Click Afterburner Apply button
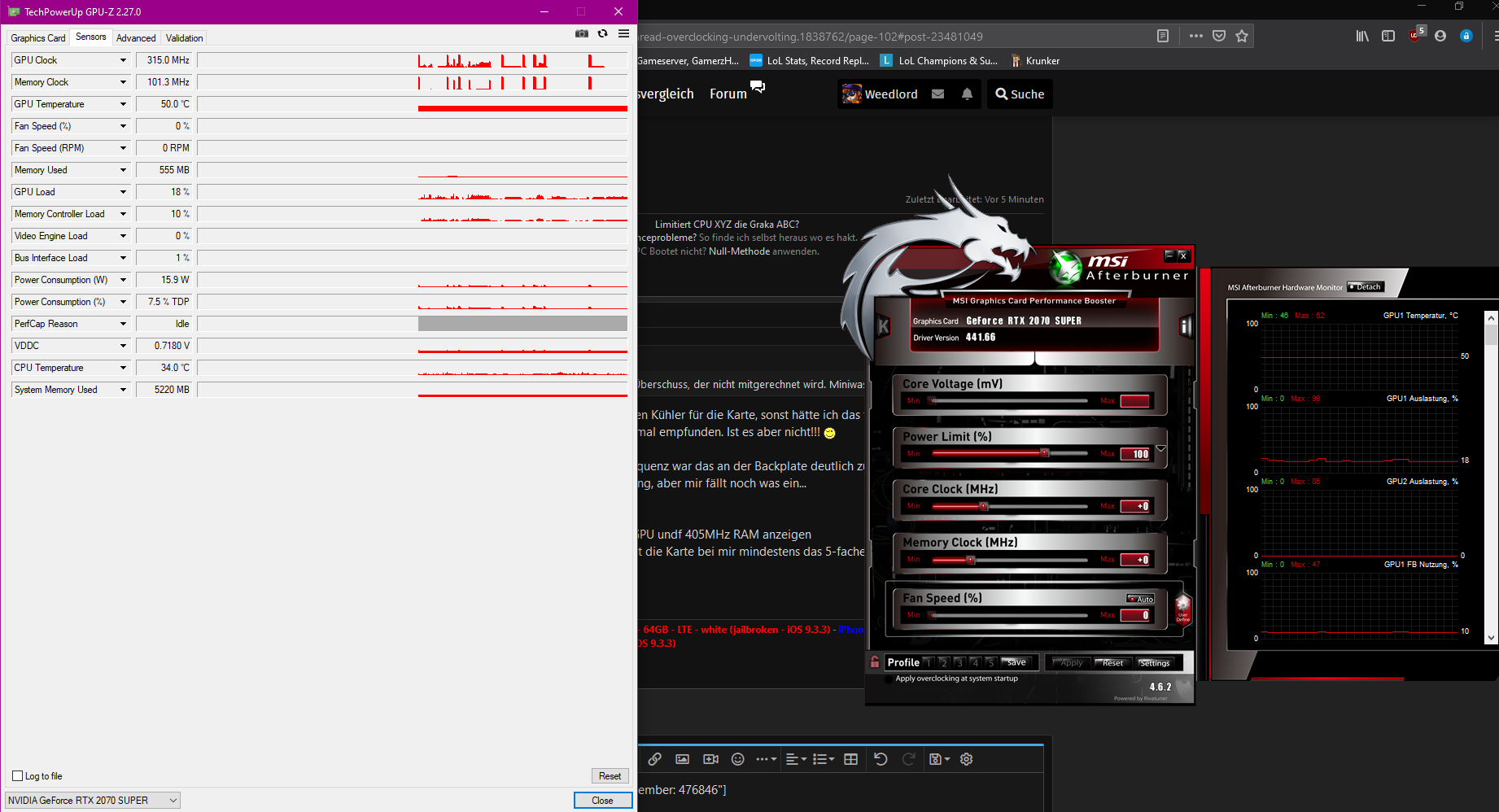 point(1071,662)
